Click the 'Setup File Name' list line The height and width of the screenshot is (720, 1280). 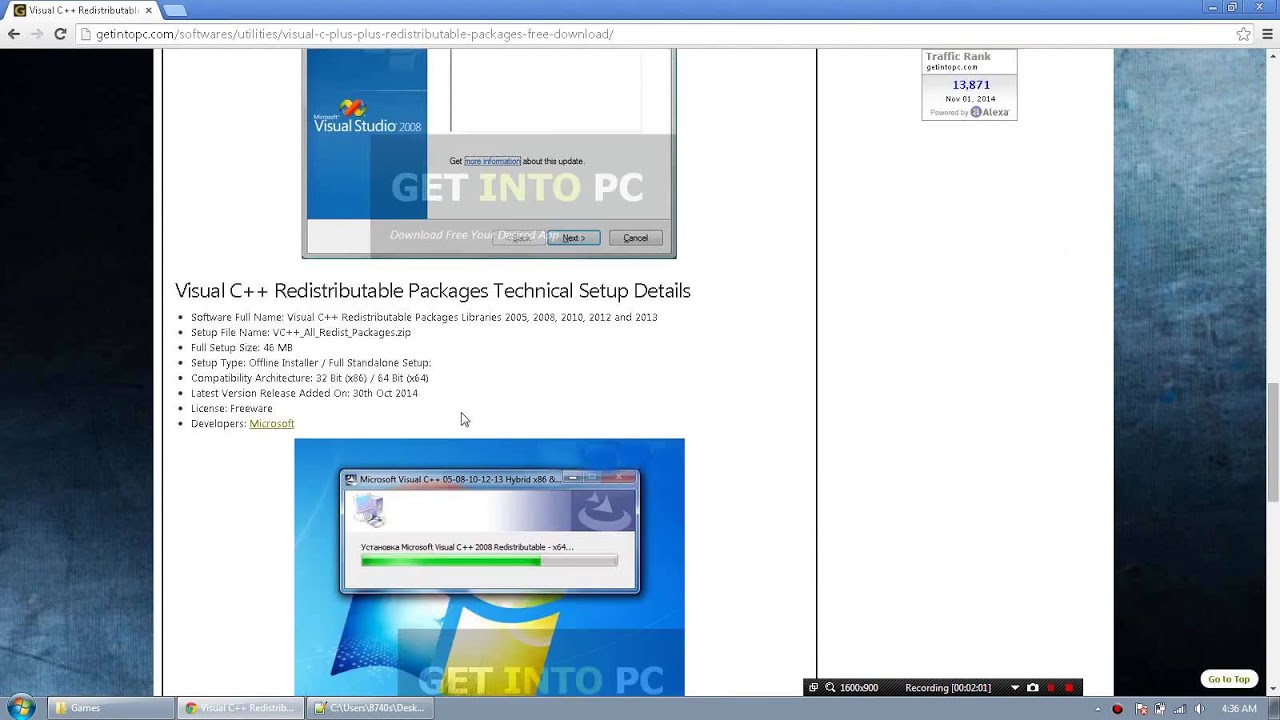pos(301,333)
